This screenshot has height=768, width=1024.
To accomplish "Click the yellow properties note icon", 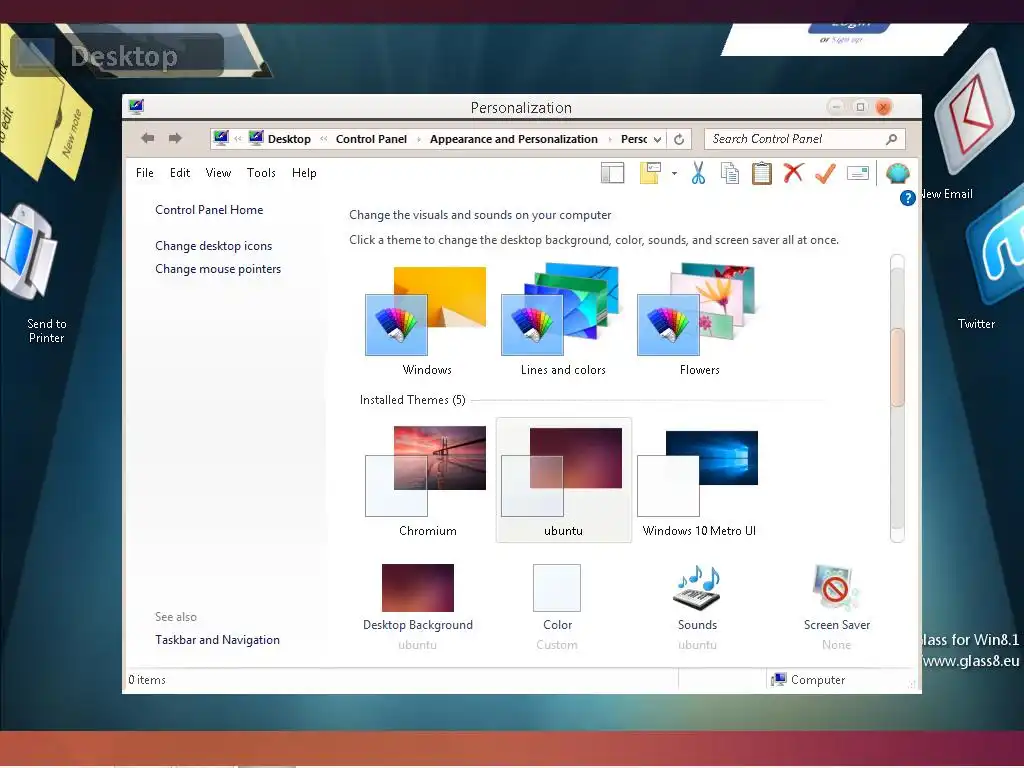I will (650, 173).
